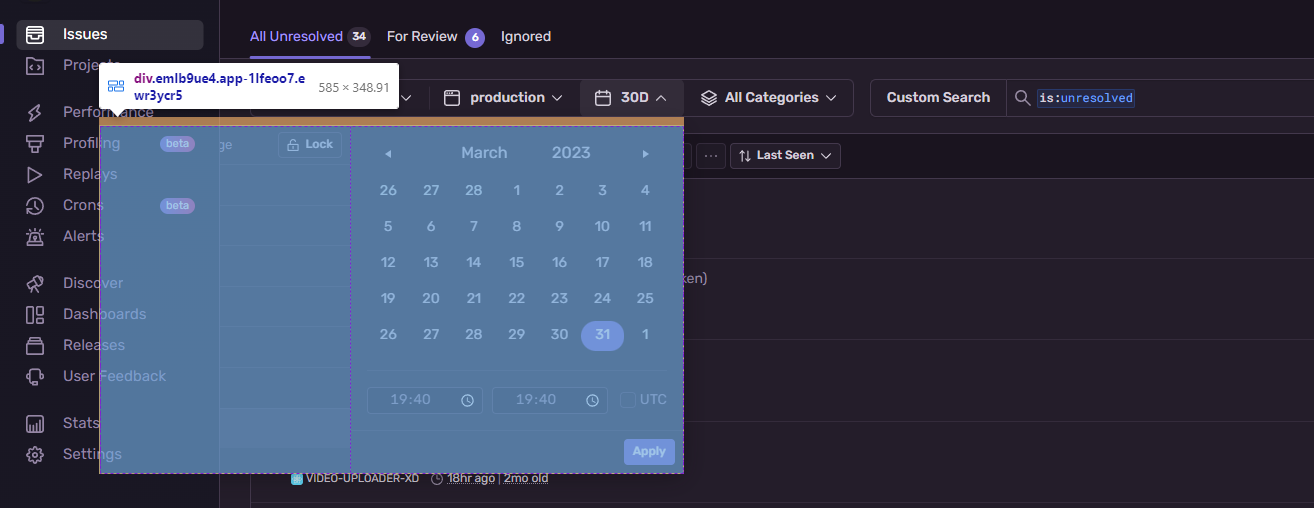The image size is (1314, 508).
Task: Open the production environment dropdown
Action: coord(503,98)
